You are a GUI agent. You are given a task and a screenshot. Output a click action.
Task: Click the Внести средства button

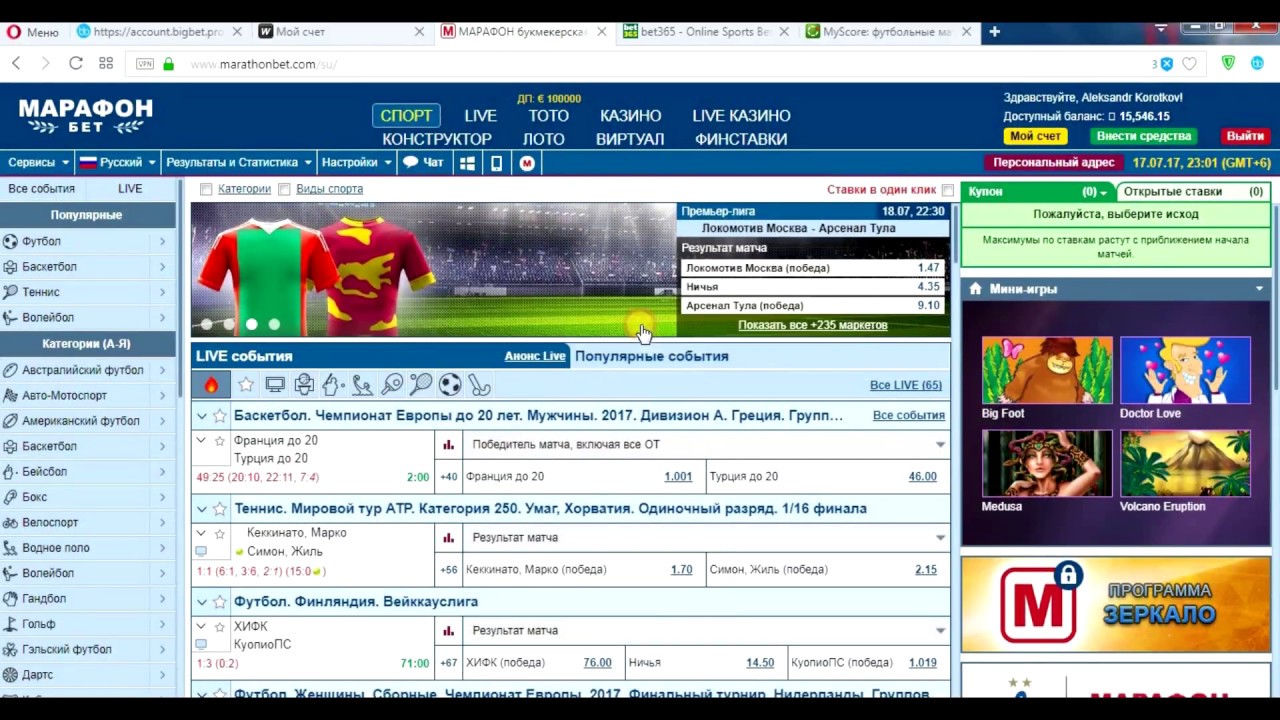(x=1143, y=136)
